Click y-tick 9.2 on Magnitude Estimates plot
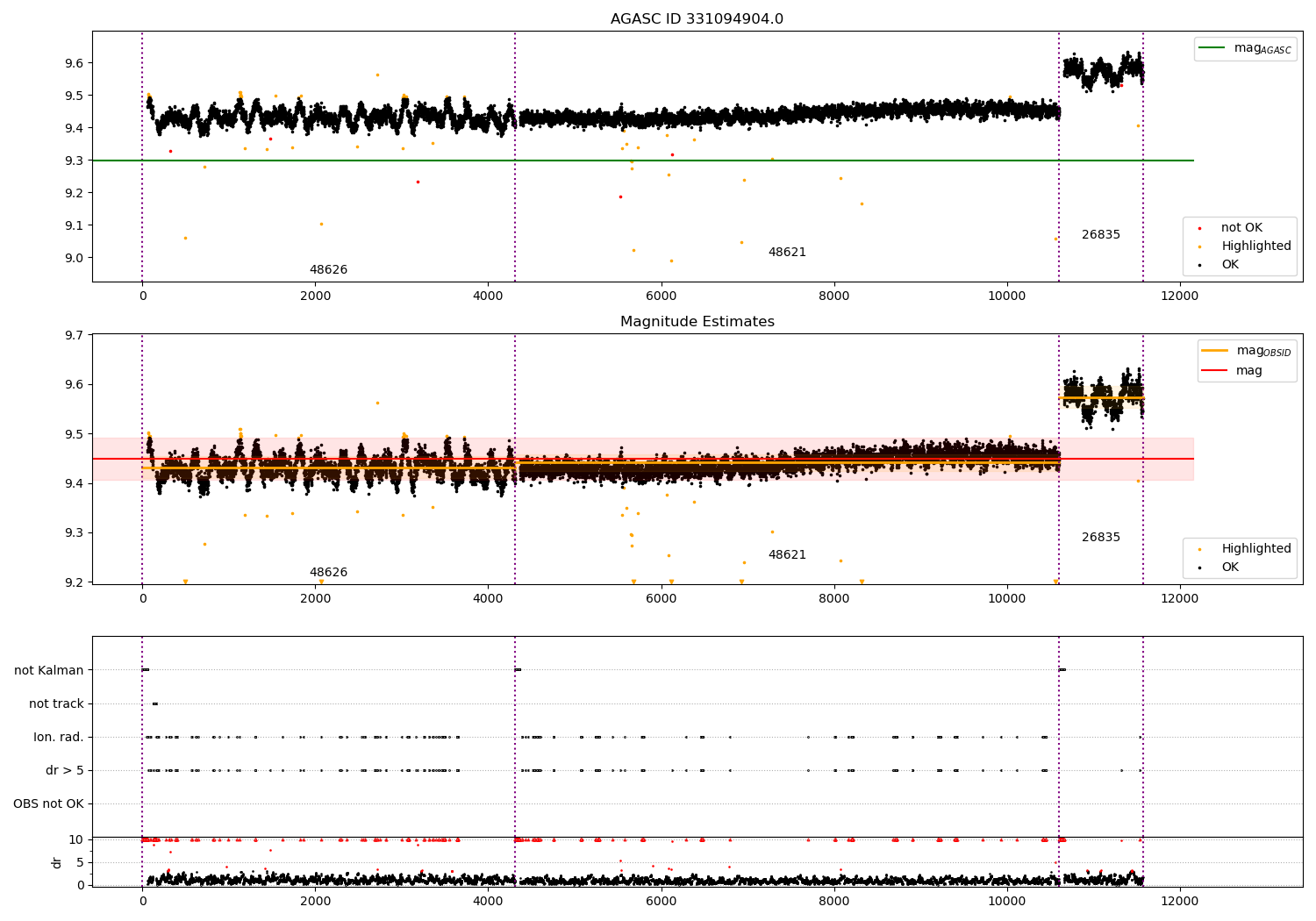The height and width of the screenshot is (921, 1316). point(75,582)
